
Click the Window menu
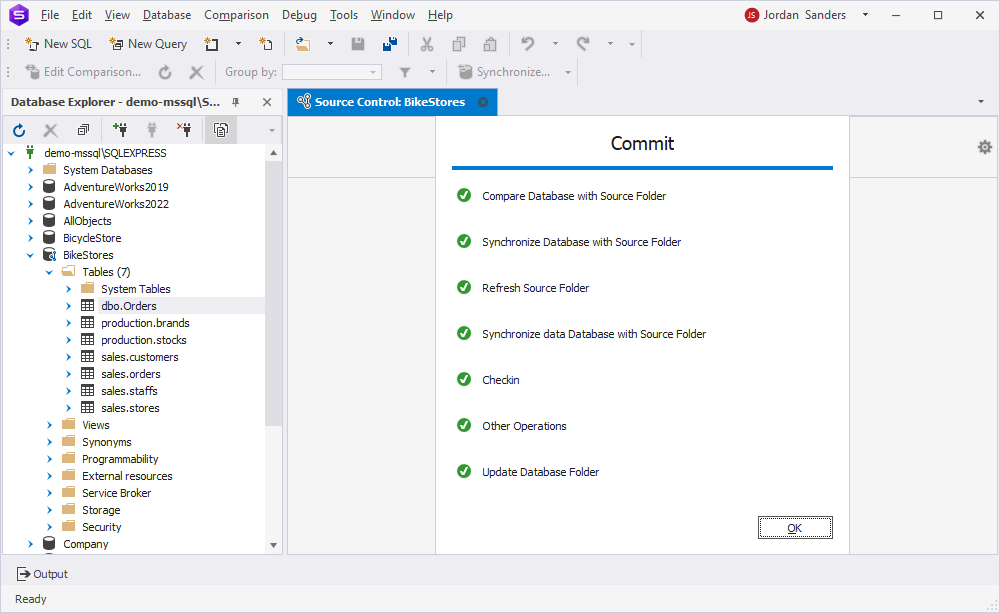pos(393,15)
